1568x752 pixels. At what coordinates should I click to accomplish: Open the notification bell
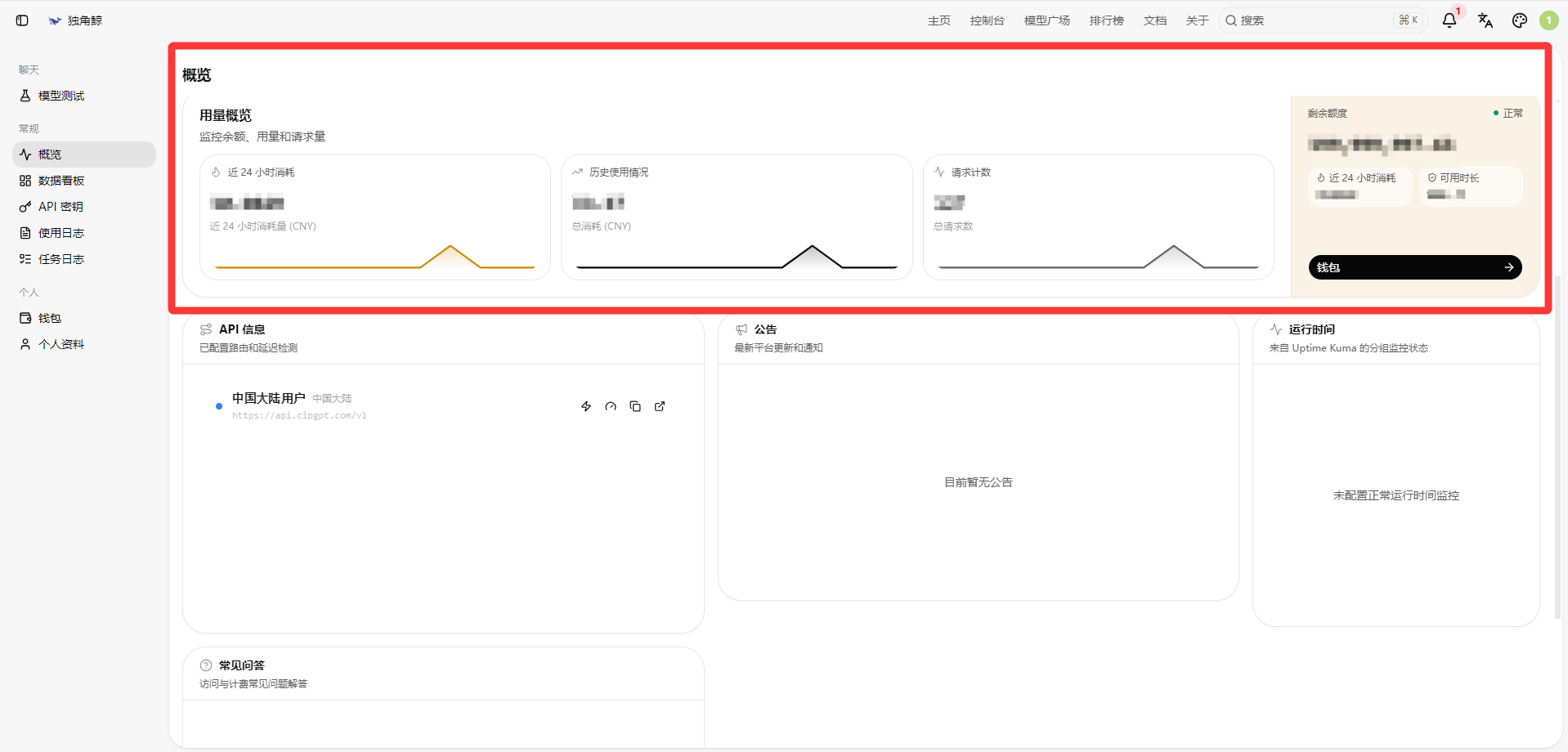tap(1449, 20)
